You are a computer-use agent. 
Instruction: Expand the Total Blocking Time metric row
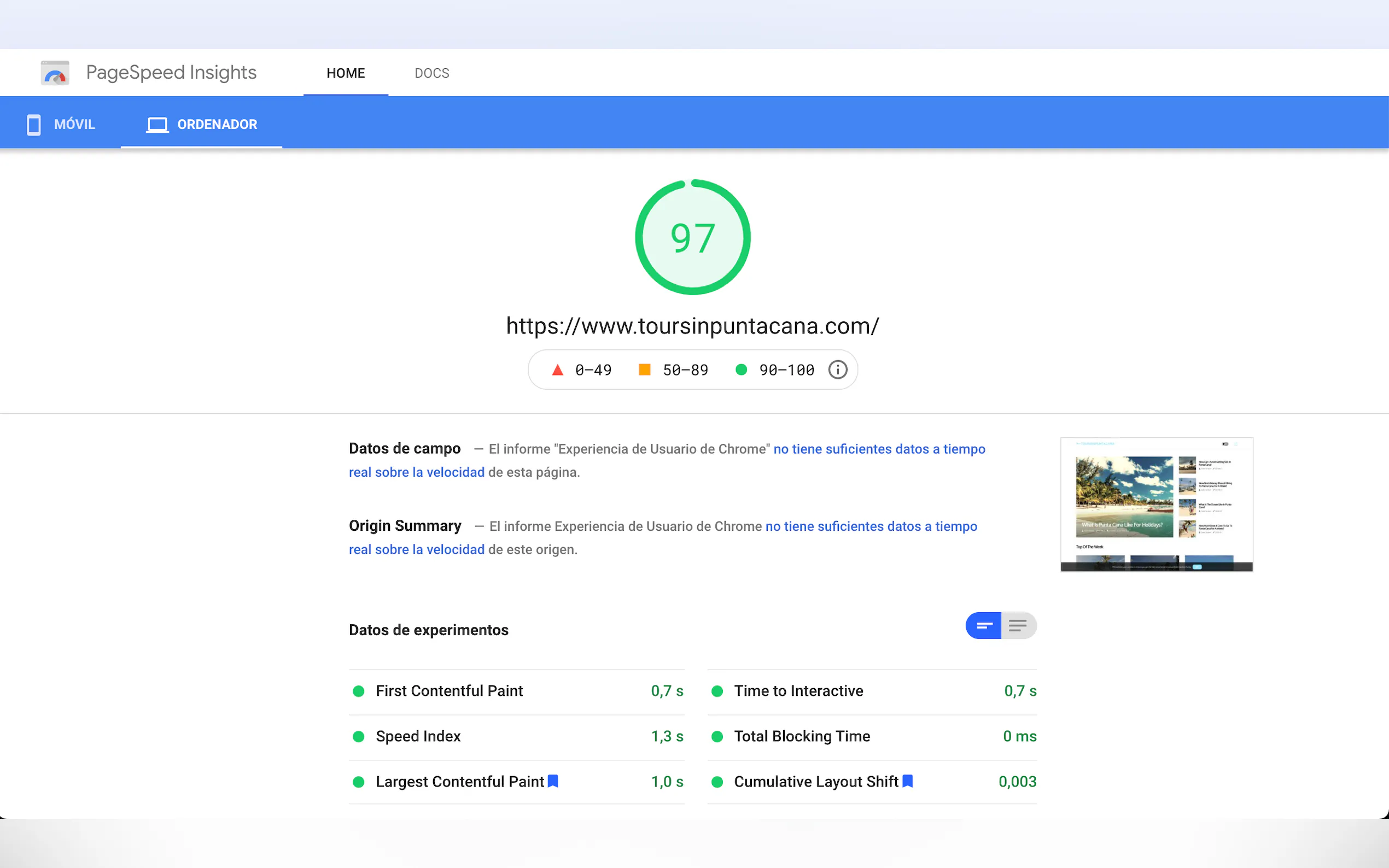802,736
